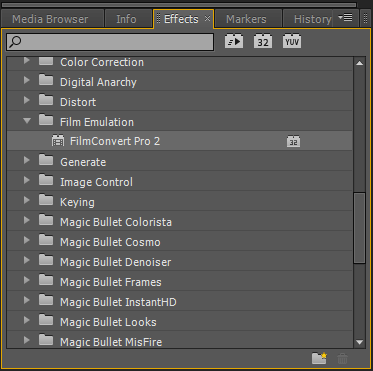
Task: Click the Generate folder icon
Action: (x=46, y=160)
